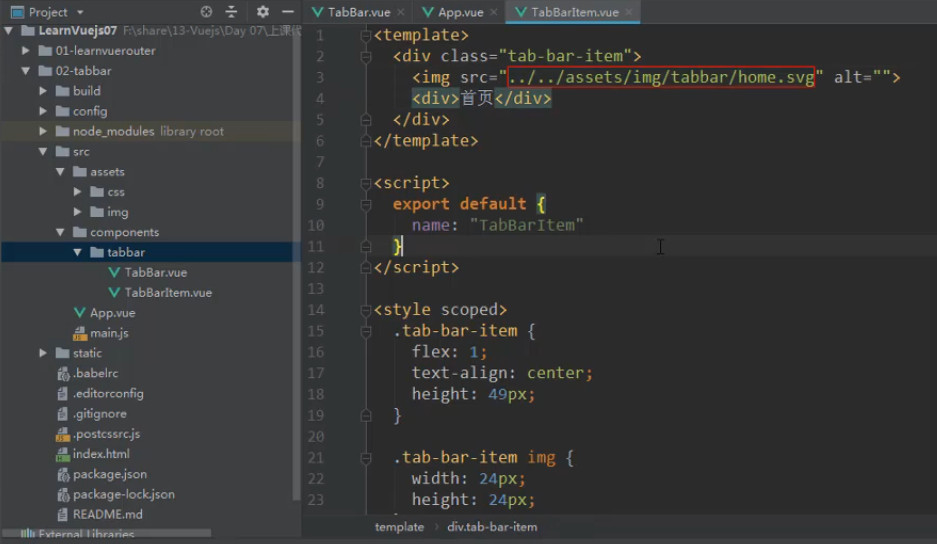This screenshot has width=937, height=544.
Task: Click the "TabBarItem" name string
Action: click(526, 225)
